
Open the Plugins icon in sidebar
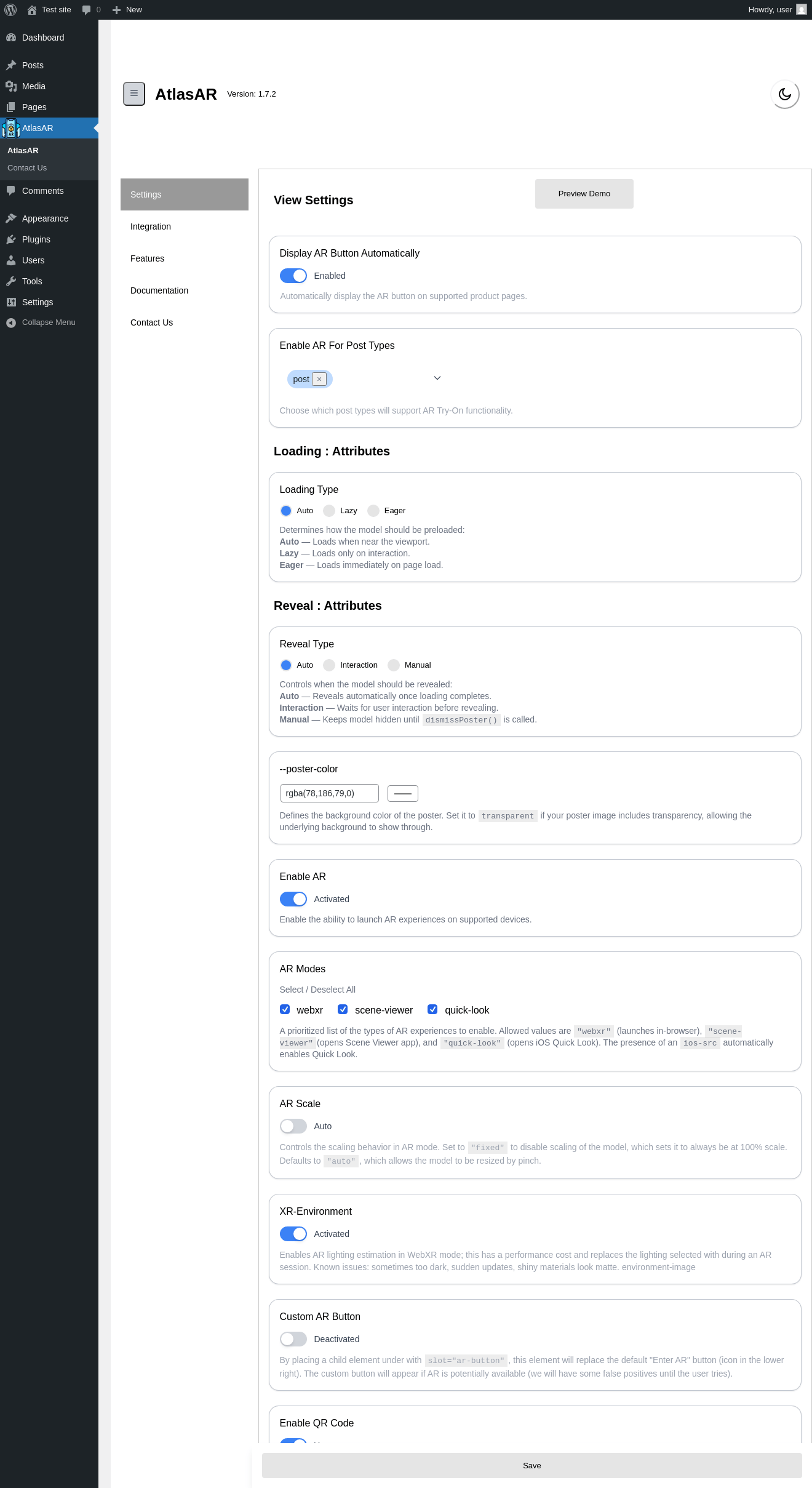pos(11,239)
